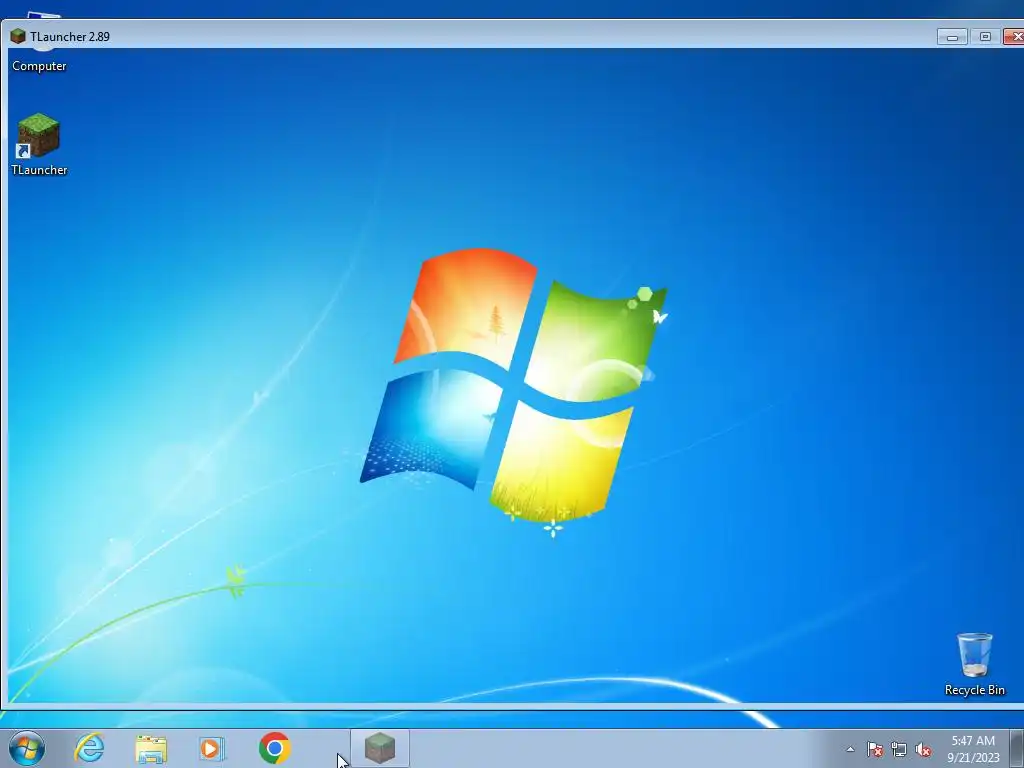Click the TLauncher window title icon

[18, 37]
